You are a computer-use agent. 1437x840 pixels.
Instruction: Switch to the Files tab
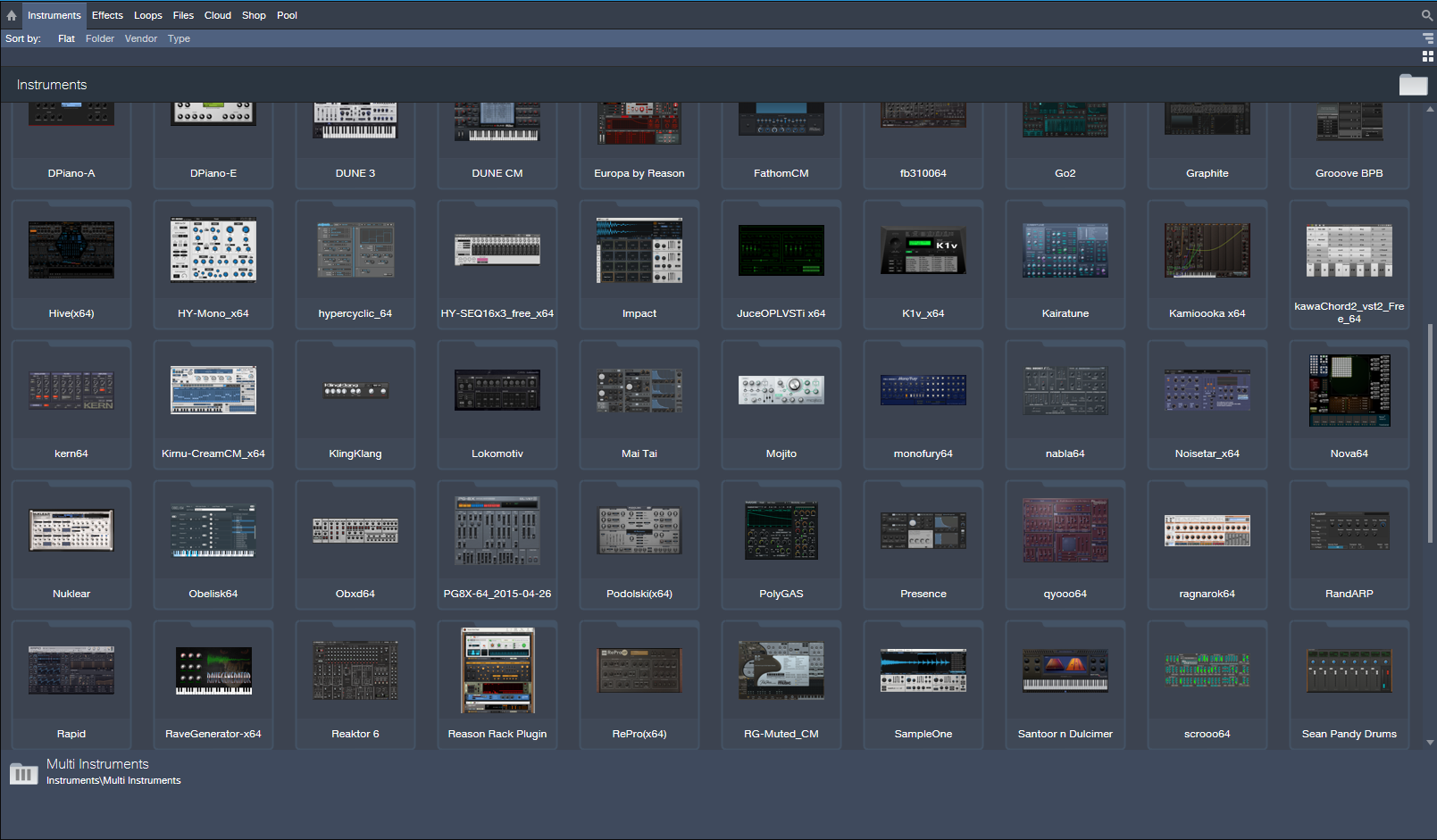pos(183,15)
